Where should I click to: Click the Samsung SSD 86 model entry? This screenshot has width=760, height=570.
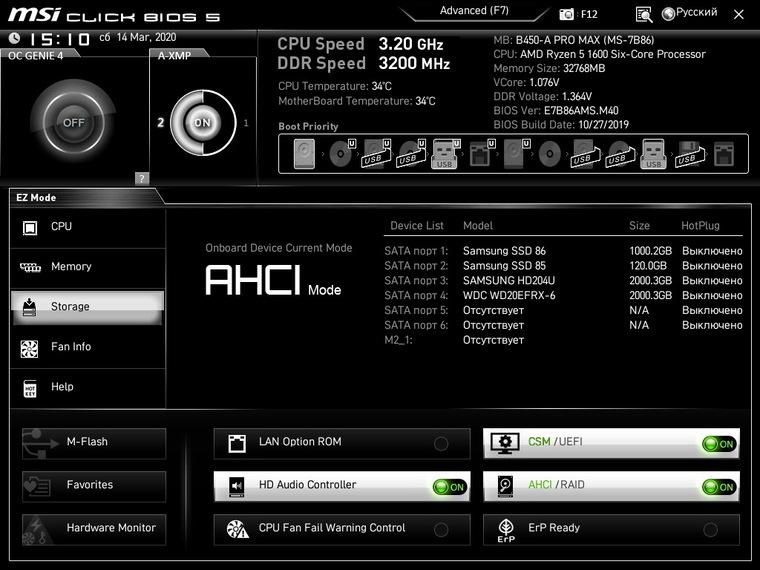point(504,251)
